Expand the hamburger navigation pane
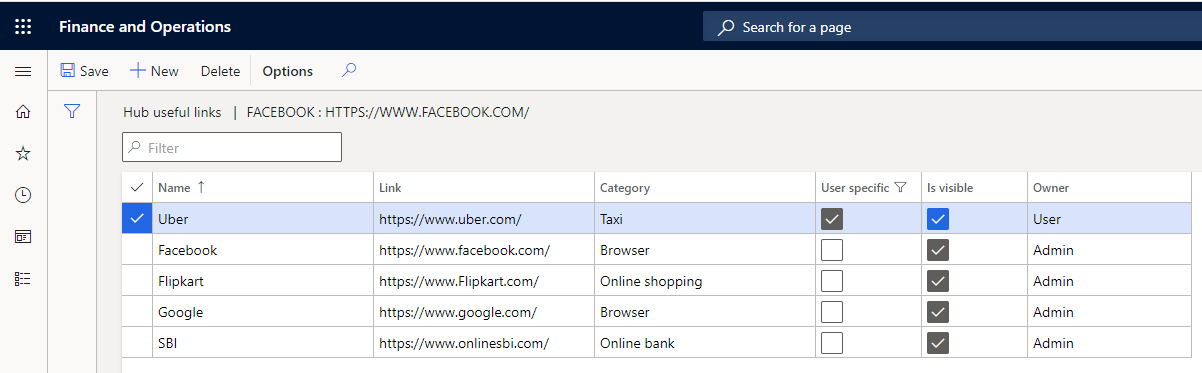 [x=23, y=71]
